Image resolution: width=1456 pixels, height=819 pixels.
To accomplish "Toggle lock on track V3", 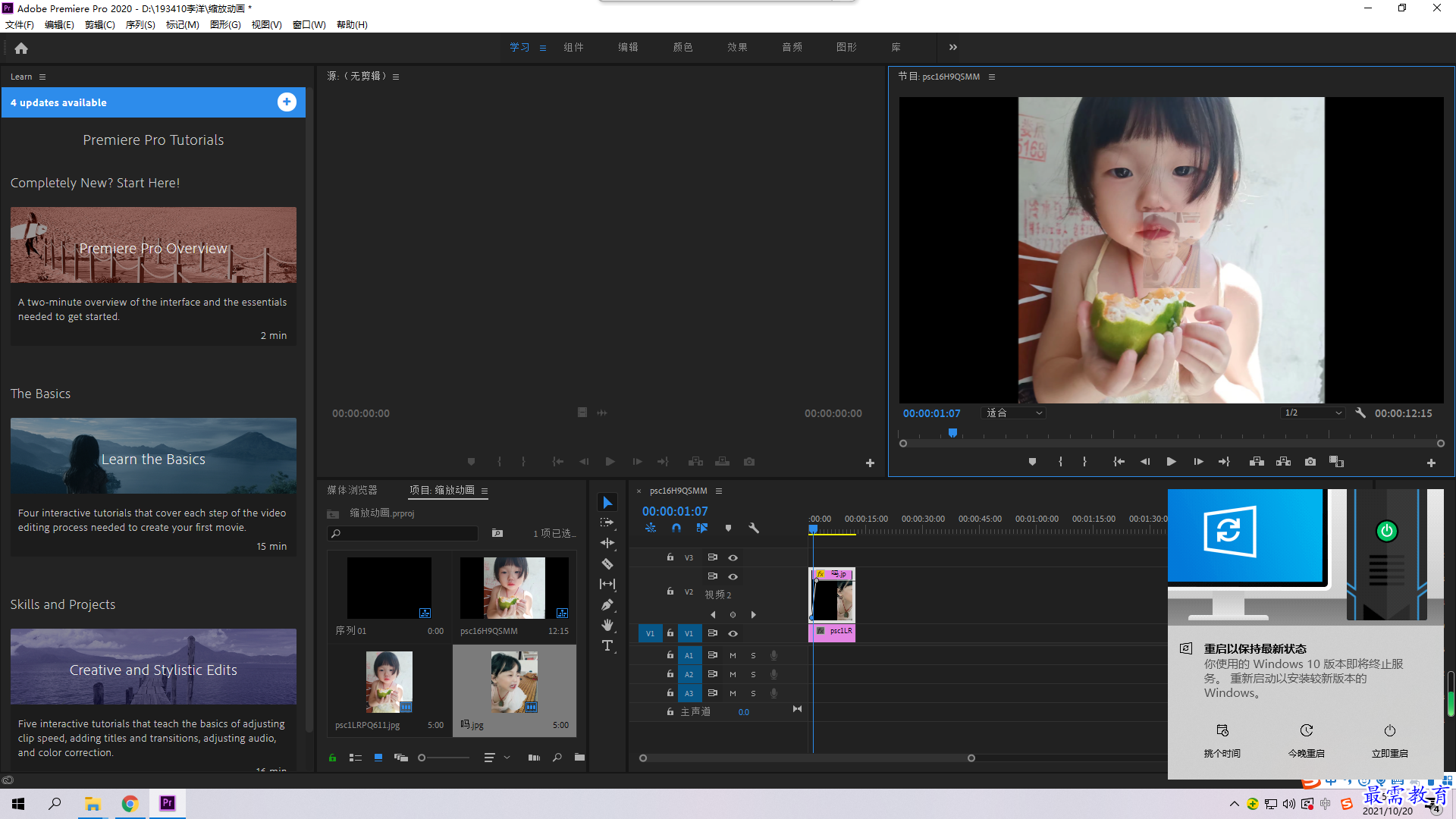I will 670,557.
